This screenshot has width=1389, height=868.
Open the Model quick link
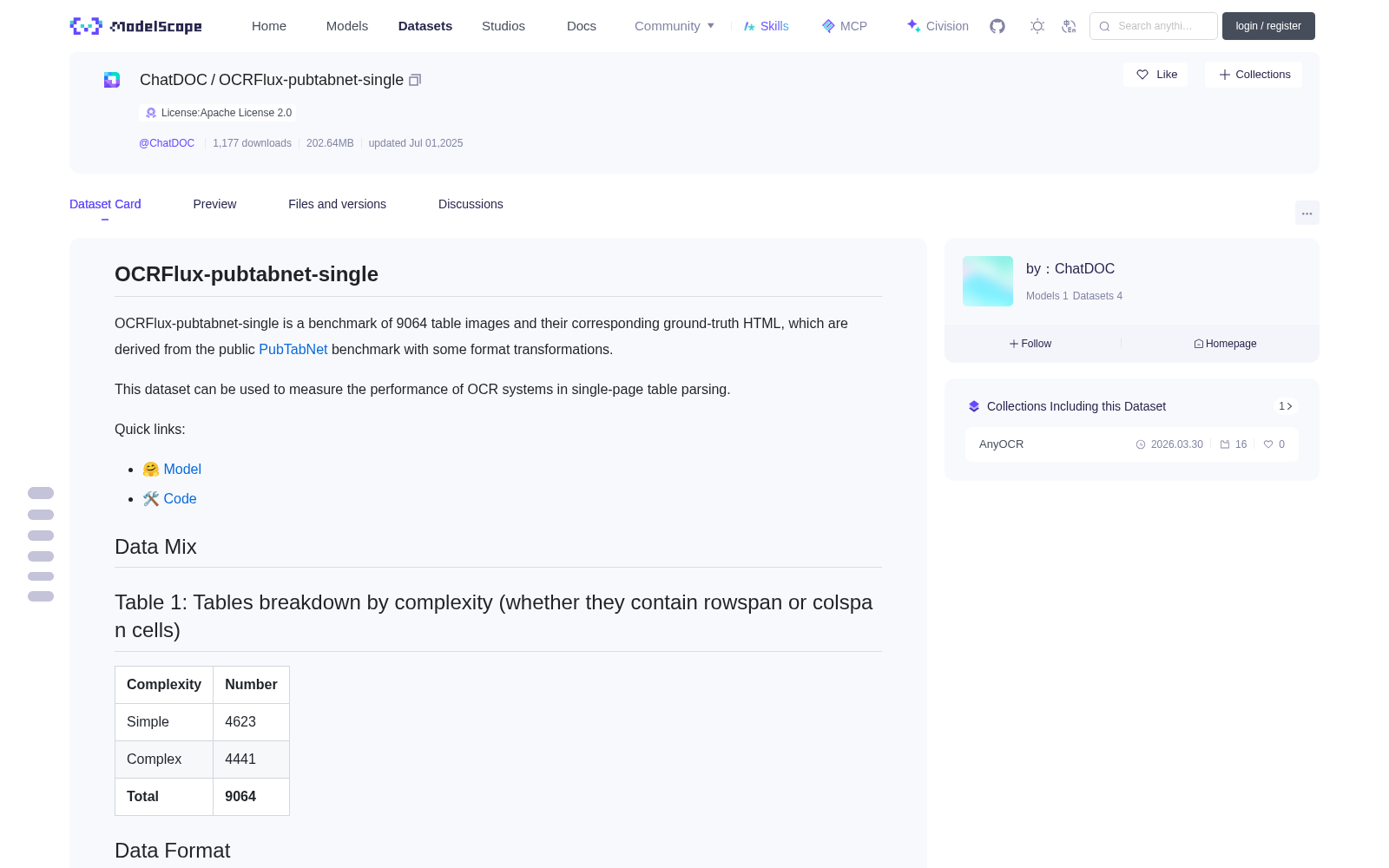182,469
